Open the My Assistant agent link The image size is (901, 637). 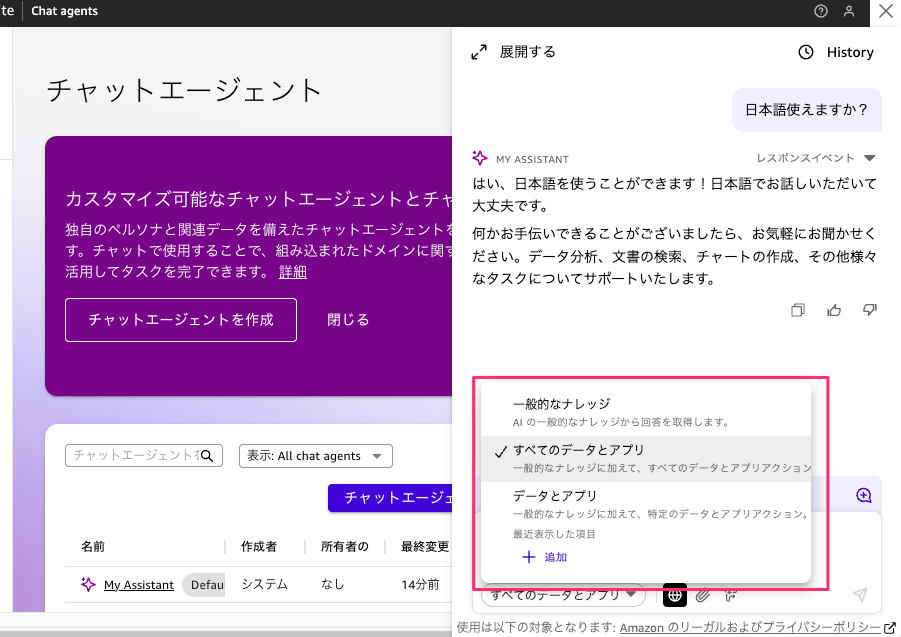click(138, 585)
